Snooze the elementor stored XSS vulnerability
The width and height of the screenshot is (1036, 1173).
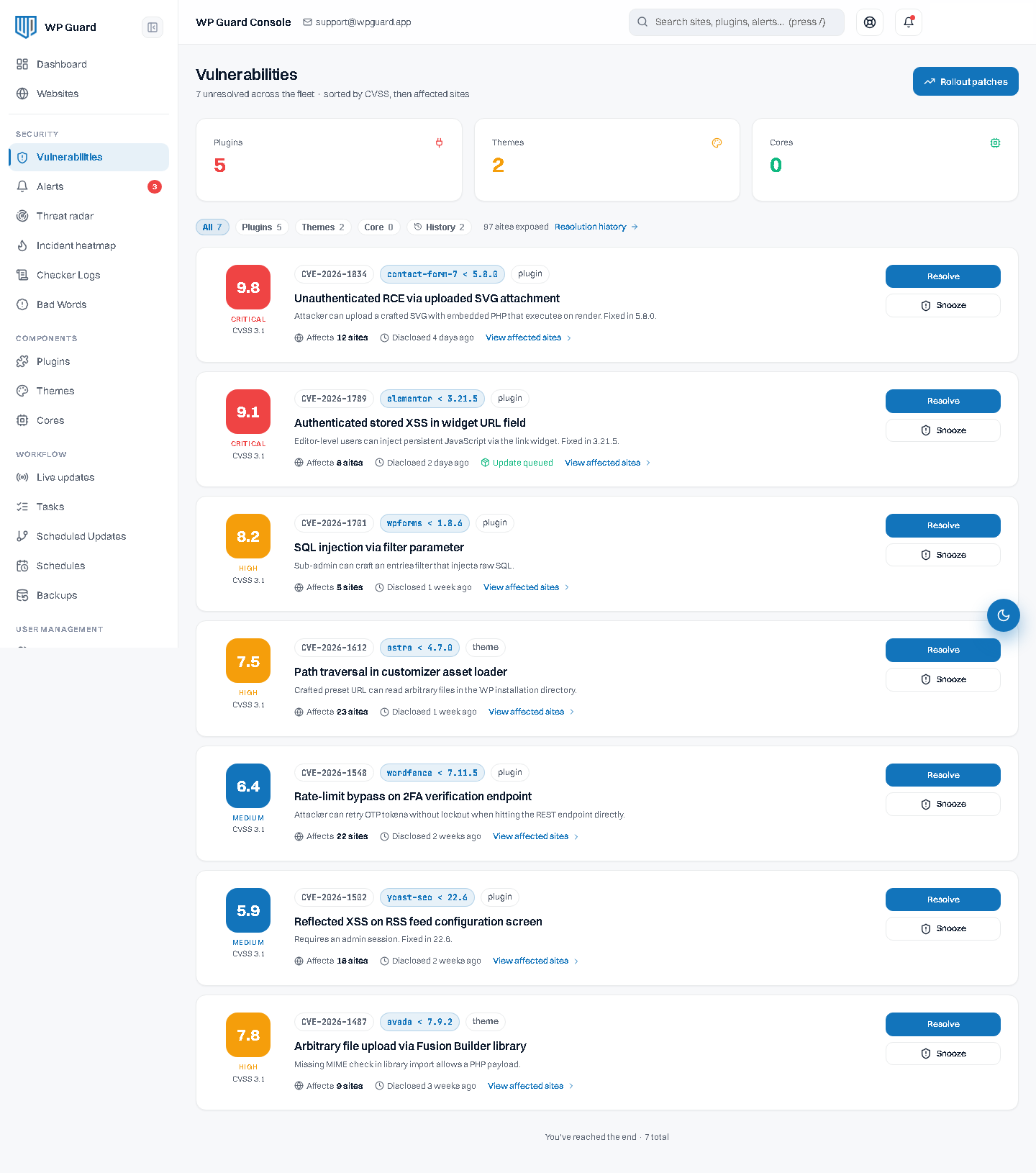[x=942, y=430]
